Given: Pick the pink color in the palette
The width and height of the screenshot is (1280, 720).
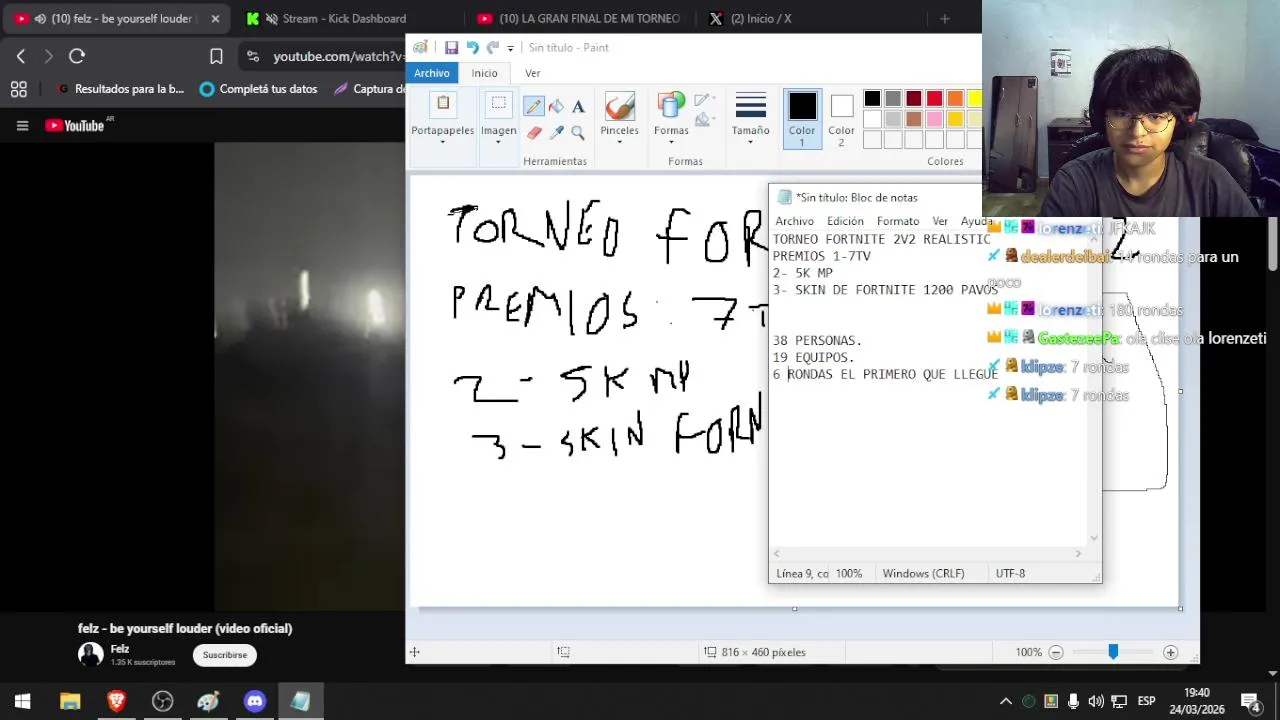Looking at the screenshot, I should (934, 119).
